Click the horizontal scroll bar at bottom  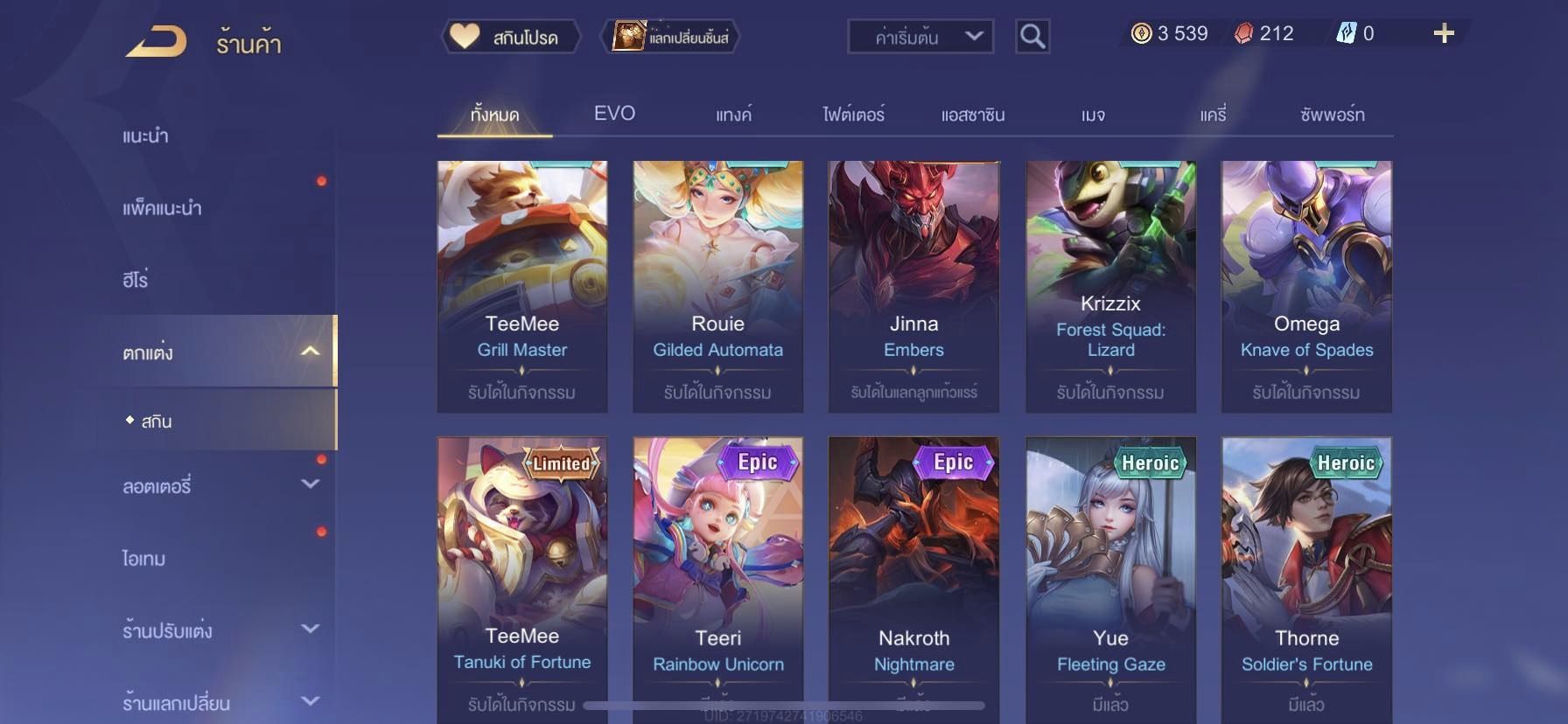[x=784, y=706]
